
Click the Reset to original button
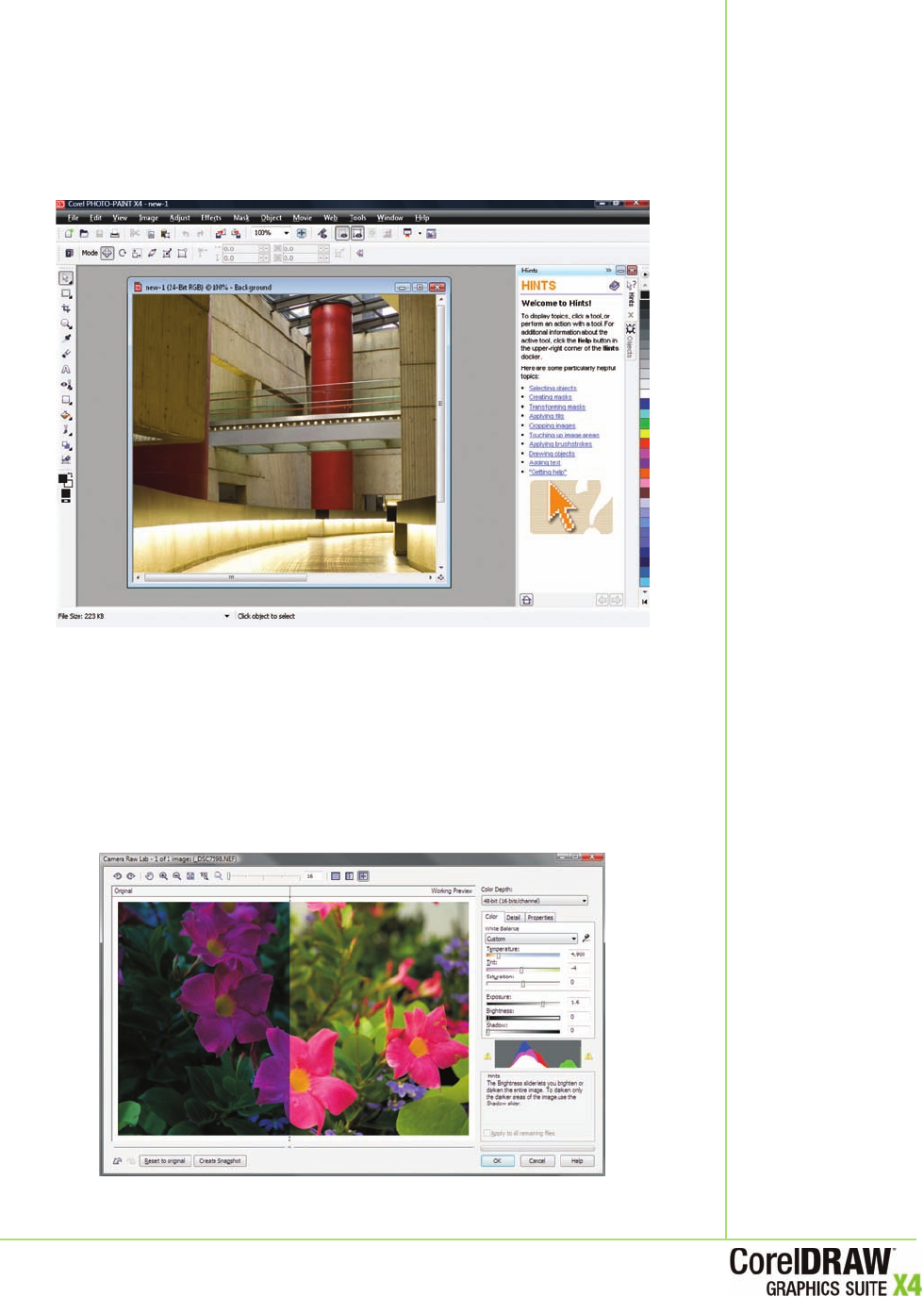pos(165,1161)
